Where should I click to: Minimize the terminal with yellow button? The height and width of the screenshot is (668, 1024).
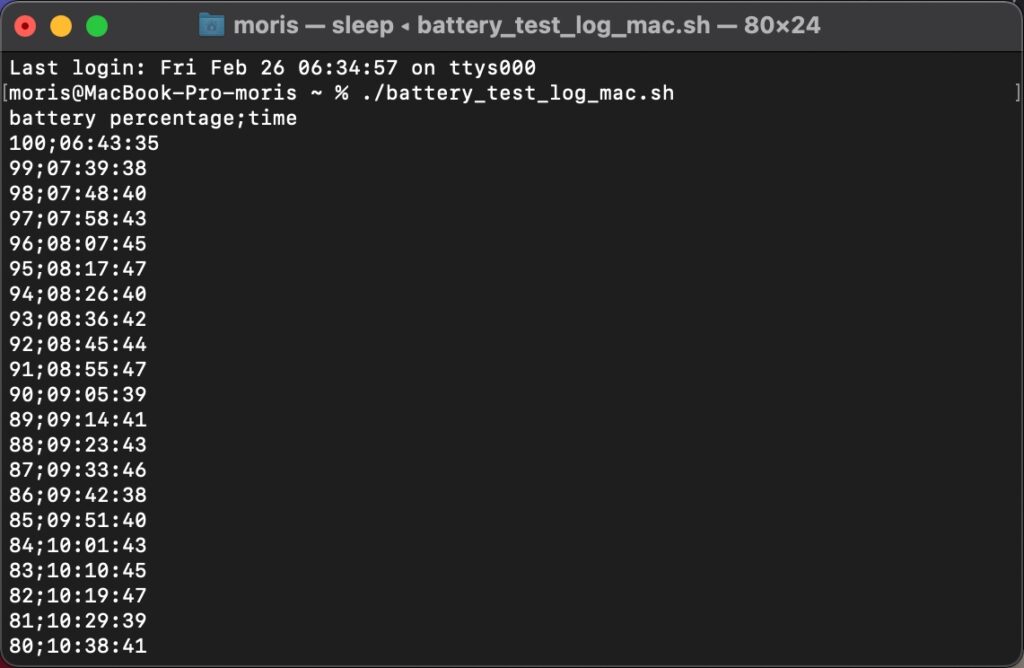pos(61,26)
